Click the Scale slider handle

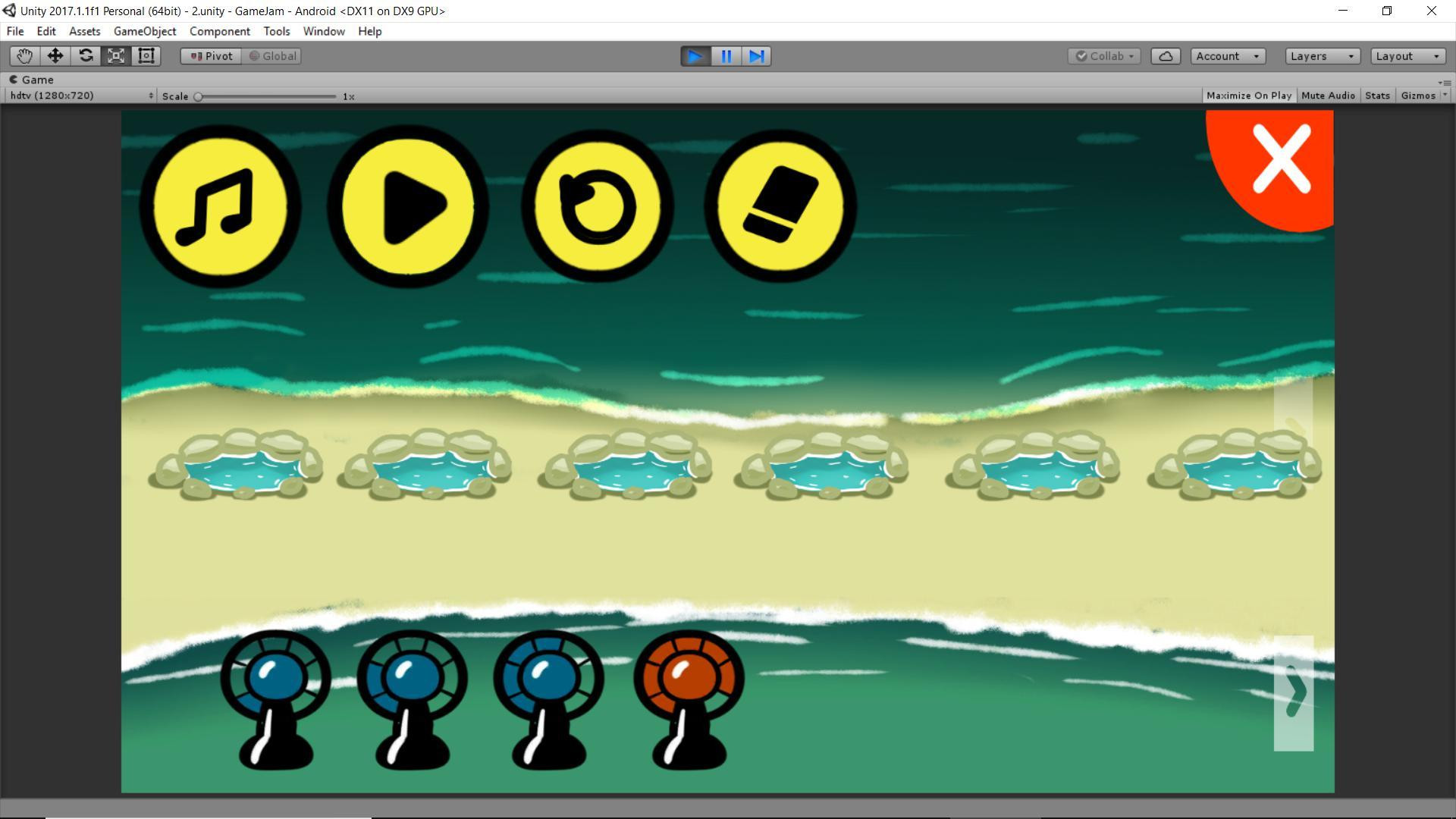pos(198,96)
